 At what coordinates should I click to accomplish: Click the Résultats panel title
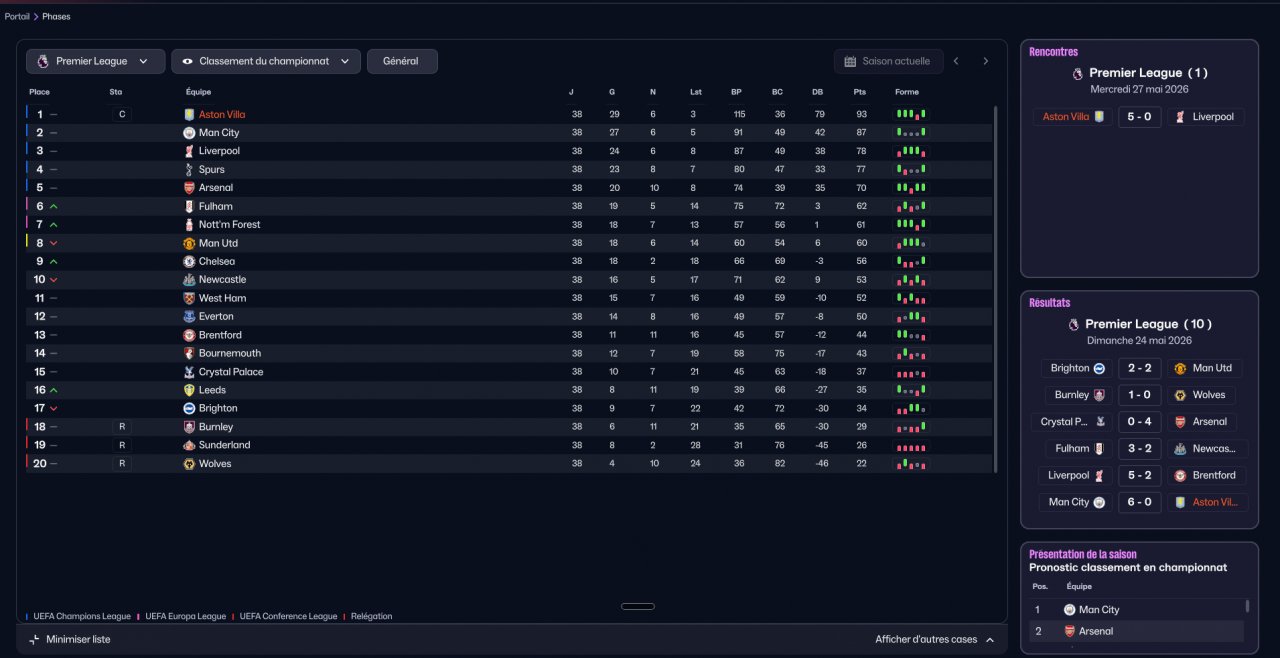point(1050,303)
